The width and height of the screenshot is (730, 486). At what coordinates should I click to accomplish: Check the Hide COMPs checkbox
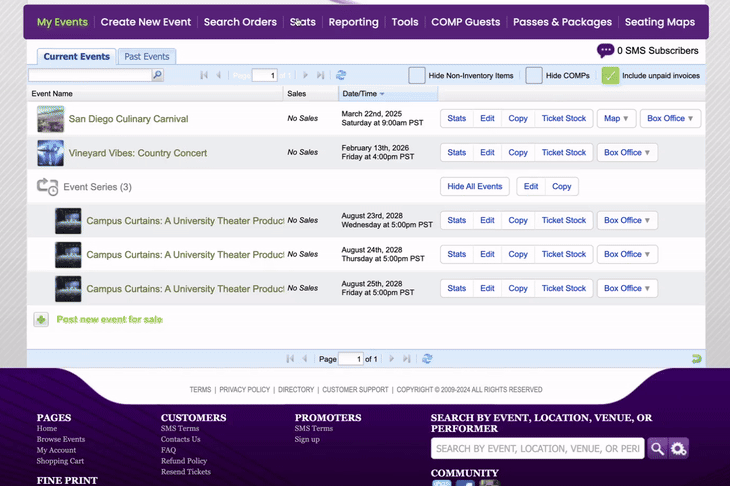pyautogui.click(x=534, y=76)
